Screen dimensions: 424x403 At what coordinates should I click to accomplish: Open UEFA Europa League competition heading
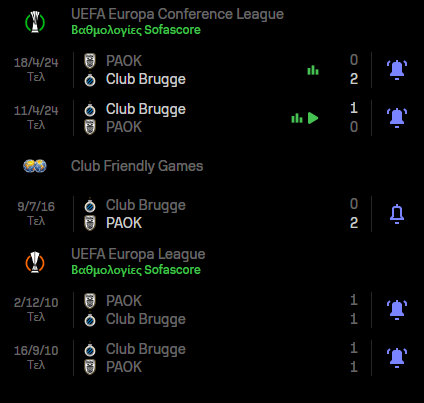click(138, 254)
